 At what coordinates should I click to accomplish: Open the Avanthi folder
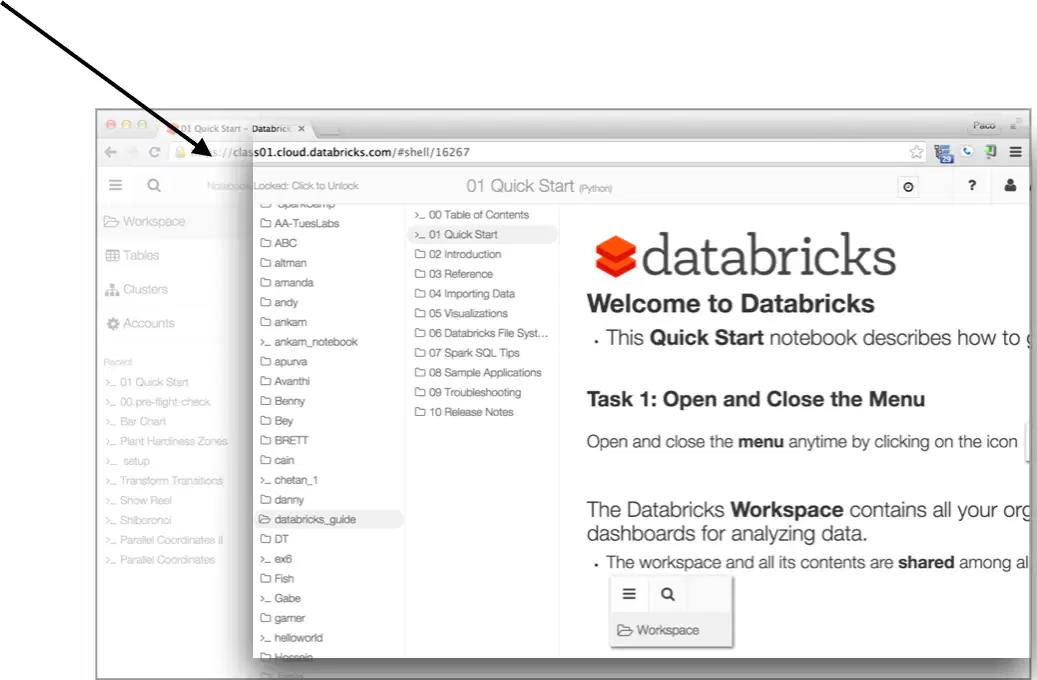285,382
